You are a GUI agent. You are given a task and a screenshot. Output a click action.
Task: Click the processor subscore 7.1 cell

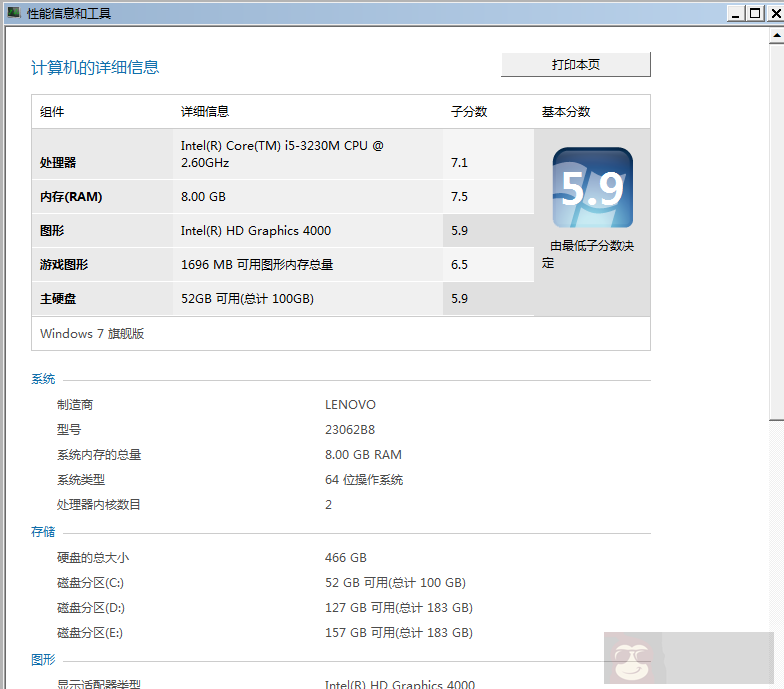(459, 163)
